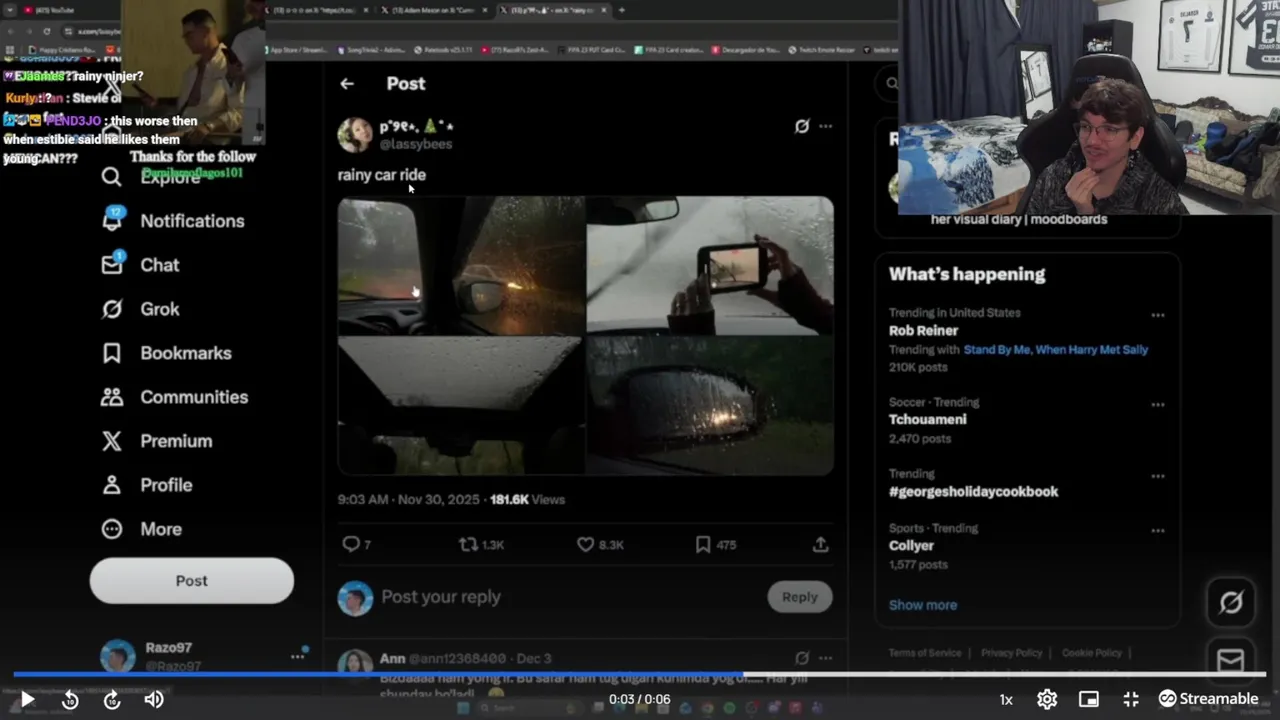The width and height of the screenshot is (1280, 720).
Task: Click the @lassybees handle
Action: pos(416,144)
